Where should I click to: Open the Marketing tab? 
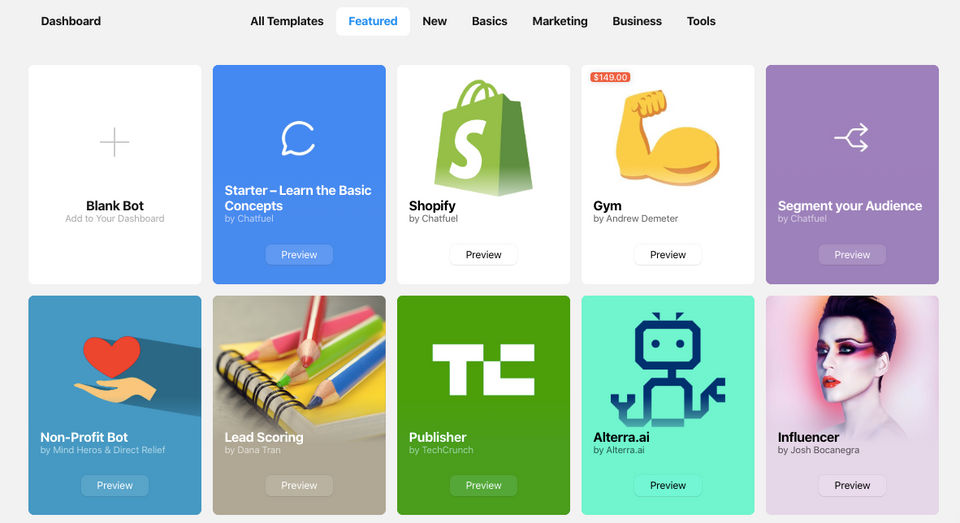point(560,21)
